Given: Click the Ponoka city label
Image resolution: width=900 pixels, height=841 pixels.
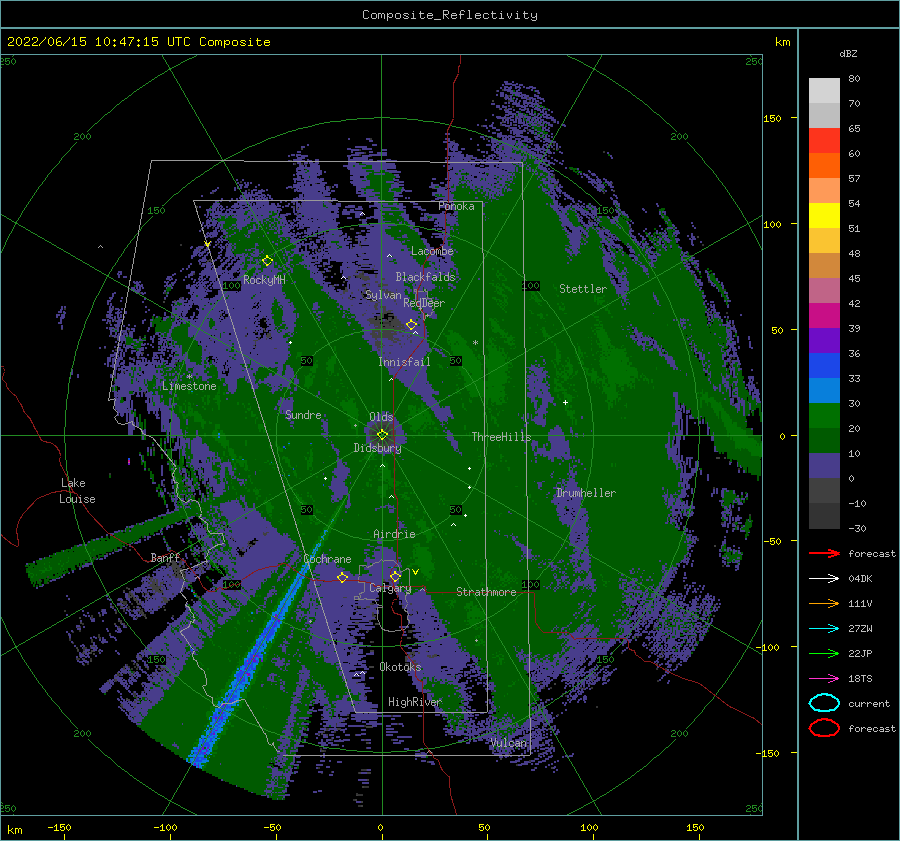Looking at the screenshot, I should [x=456, y=206].
